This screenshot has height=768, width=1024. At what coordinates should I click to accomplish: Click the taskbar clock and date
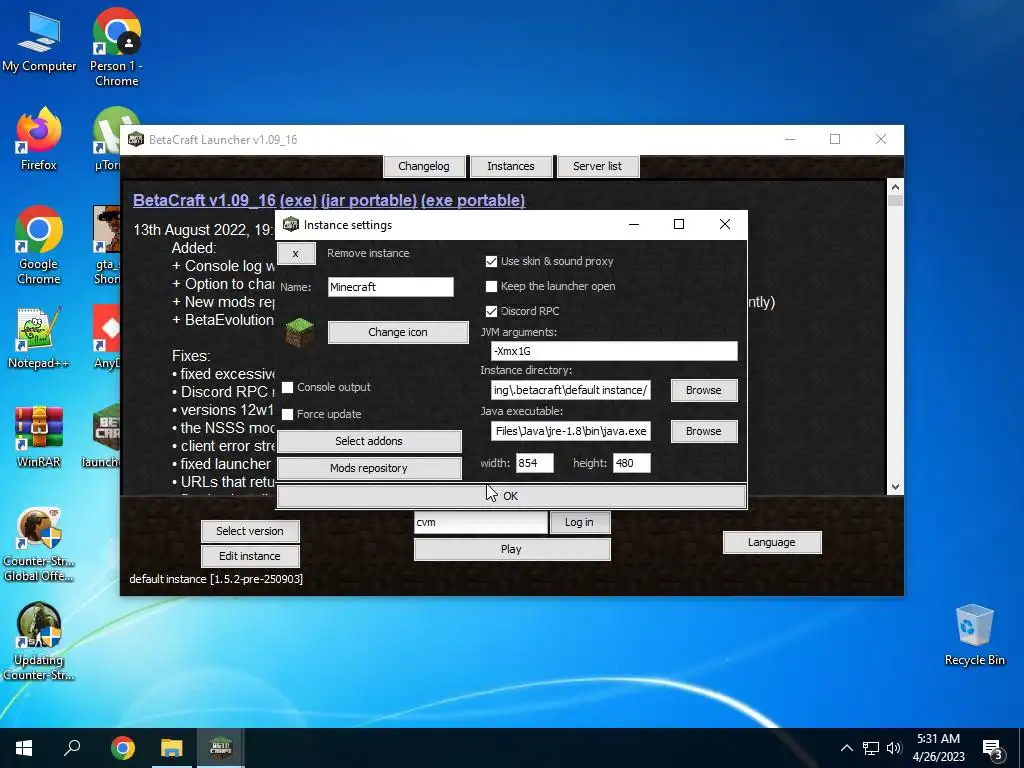pyautogui.click(x=938, y=748)
